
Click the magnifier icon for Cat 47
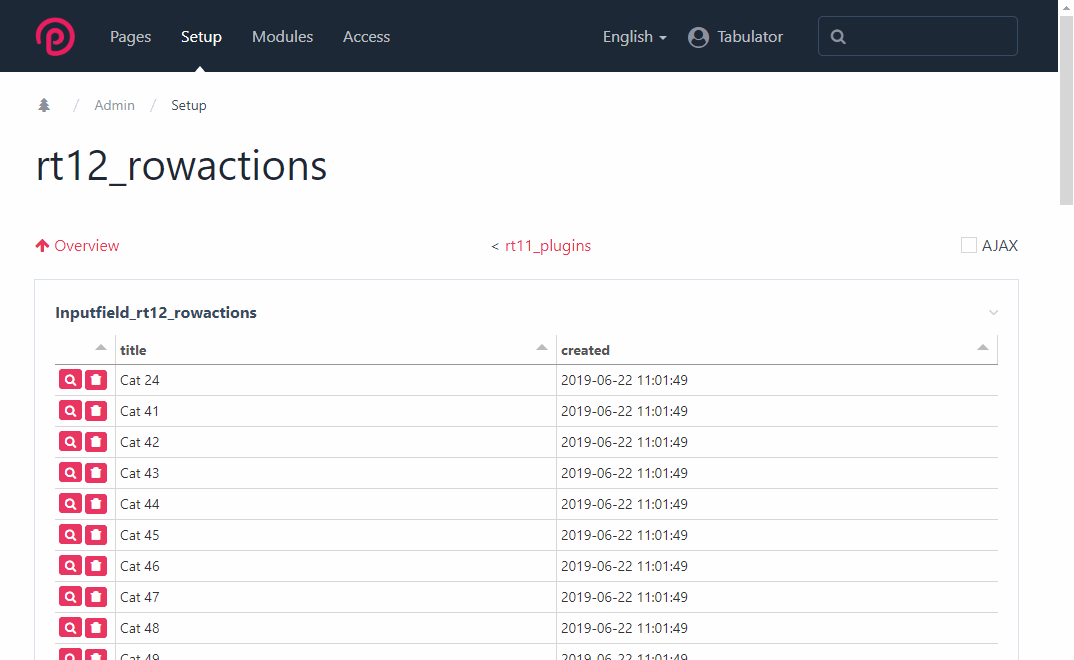[70, 597]
